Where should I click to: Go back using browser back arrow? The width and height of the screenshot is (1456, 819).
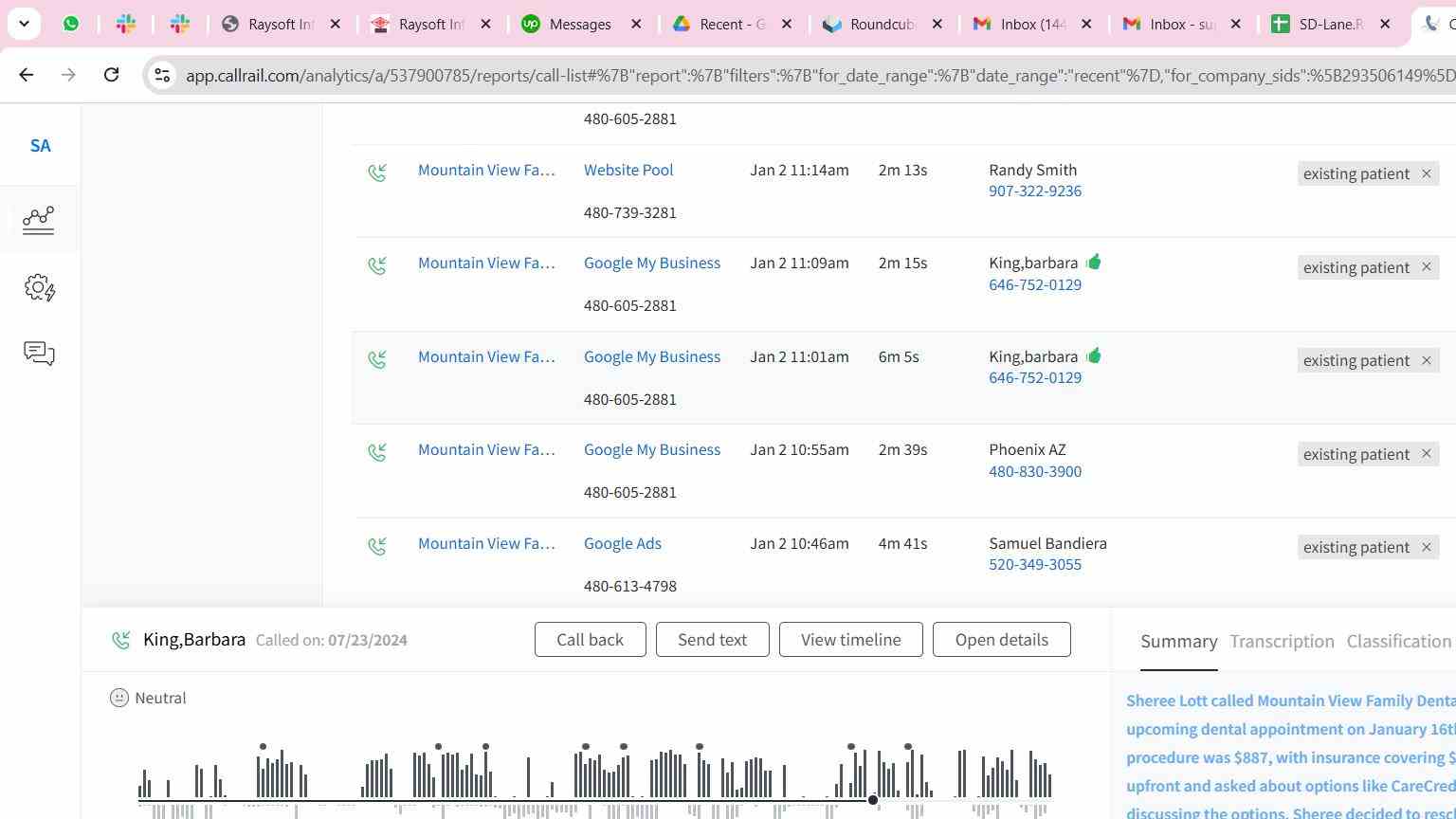click(27, 75)
